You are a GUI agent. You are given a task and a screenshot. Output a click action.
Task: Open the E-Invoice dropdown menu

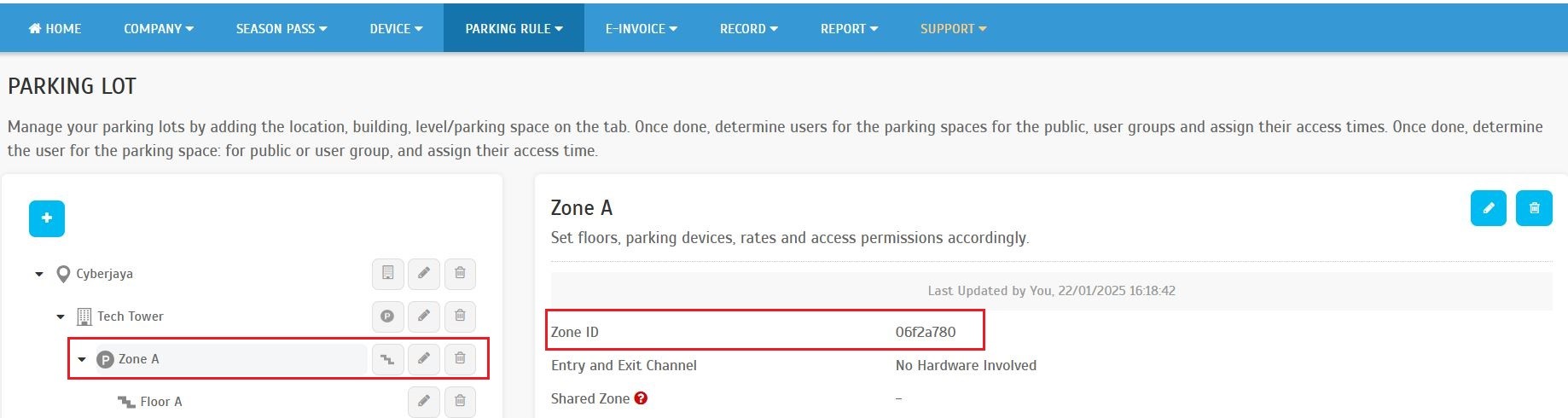[x=641, y=29]
